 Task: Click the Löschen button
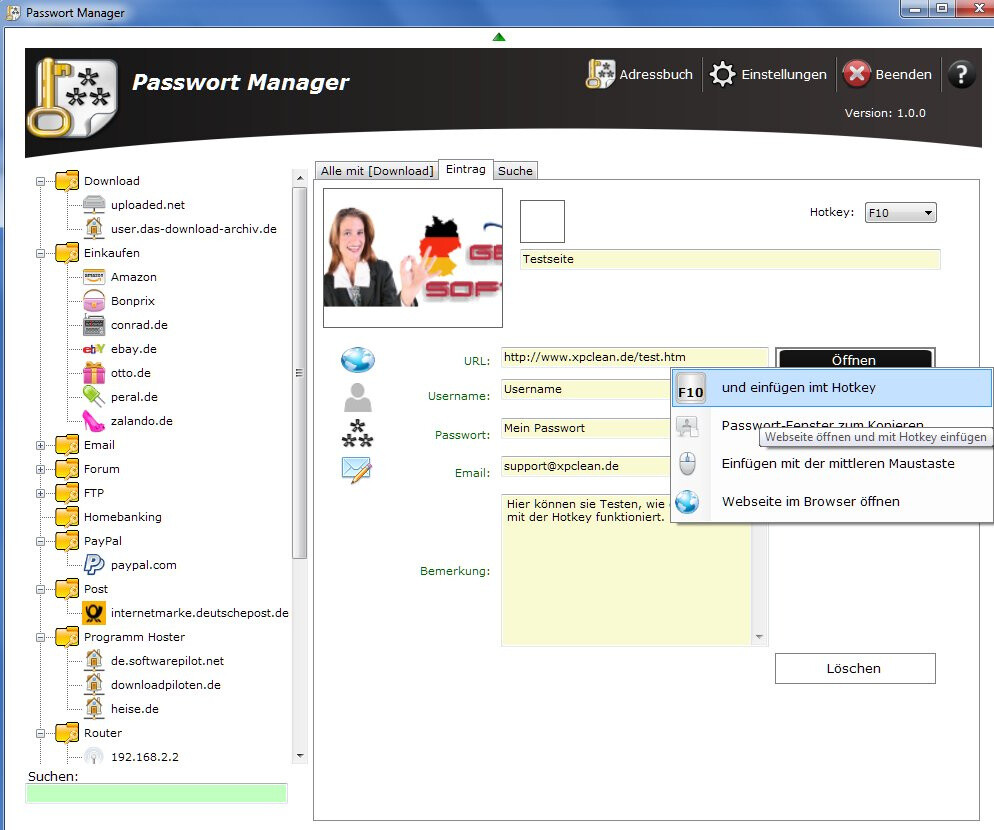854,668
